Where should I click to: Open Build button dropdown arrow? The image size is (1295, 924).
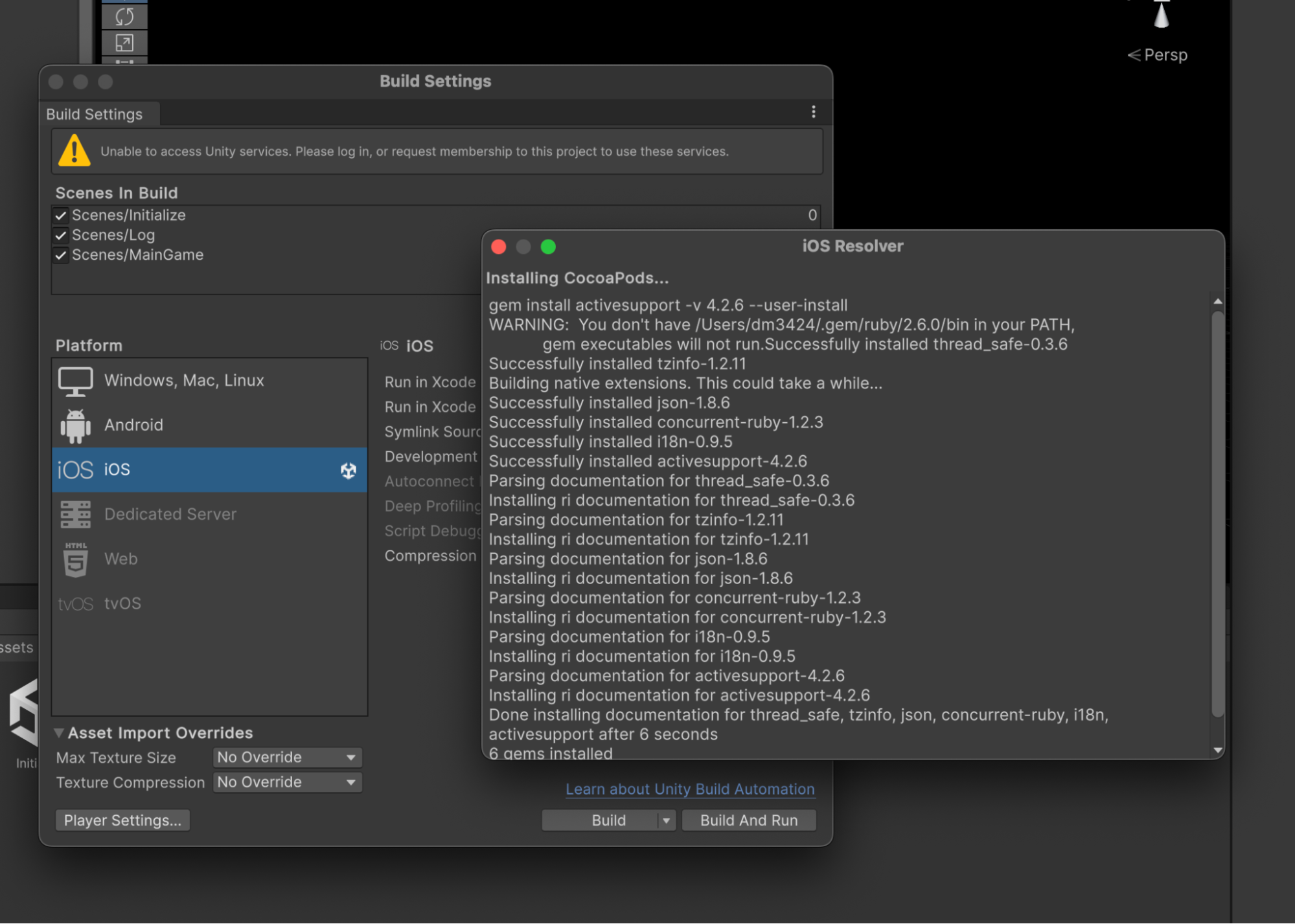click(666, 820)
